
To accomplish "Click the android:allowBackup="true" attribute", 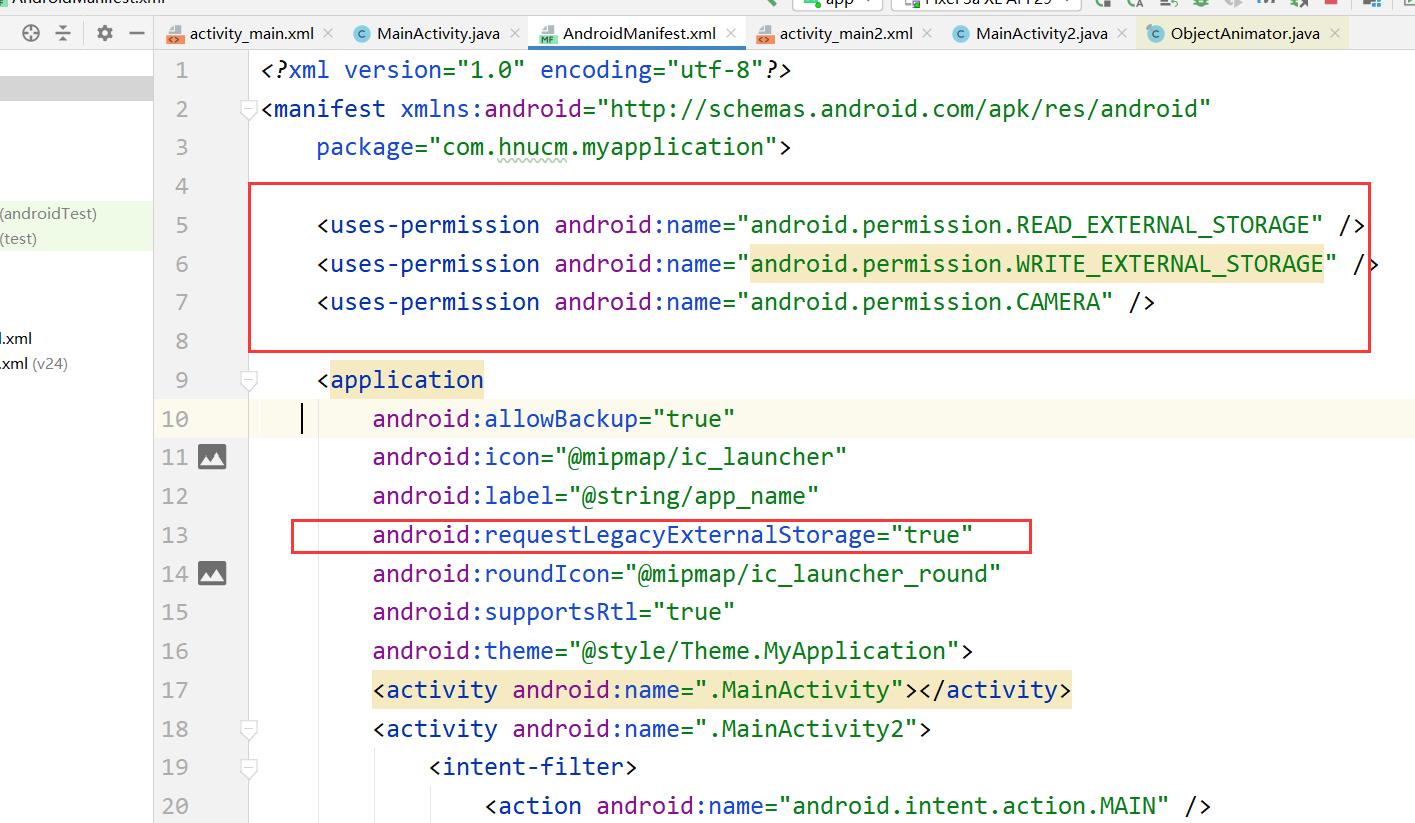I will coord(554,418).
